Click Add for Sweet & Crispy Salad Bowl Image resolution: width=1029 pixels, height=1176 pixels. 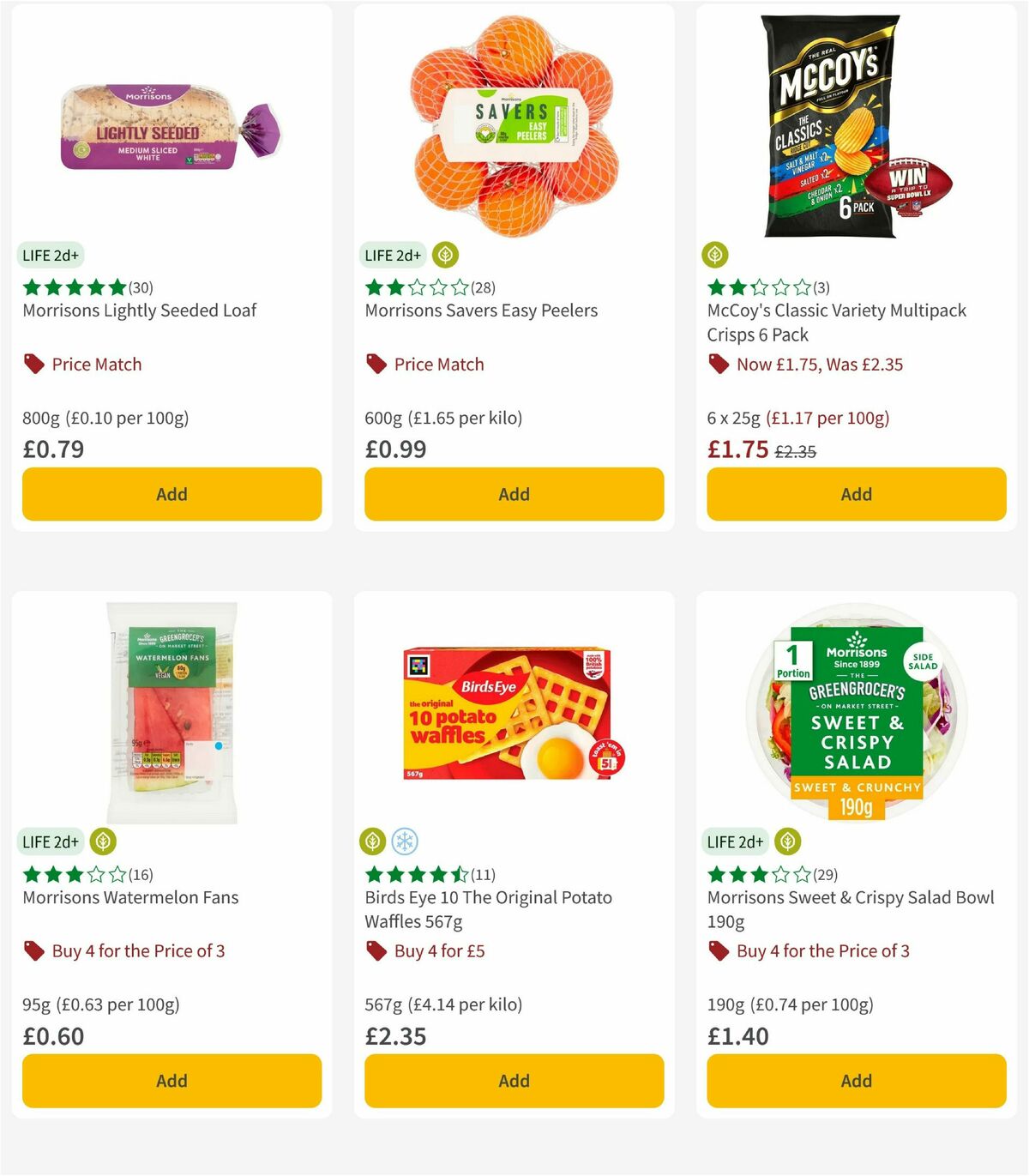point(856,1081)
